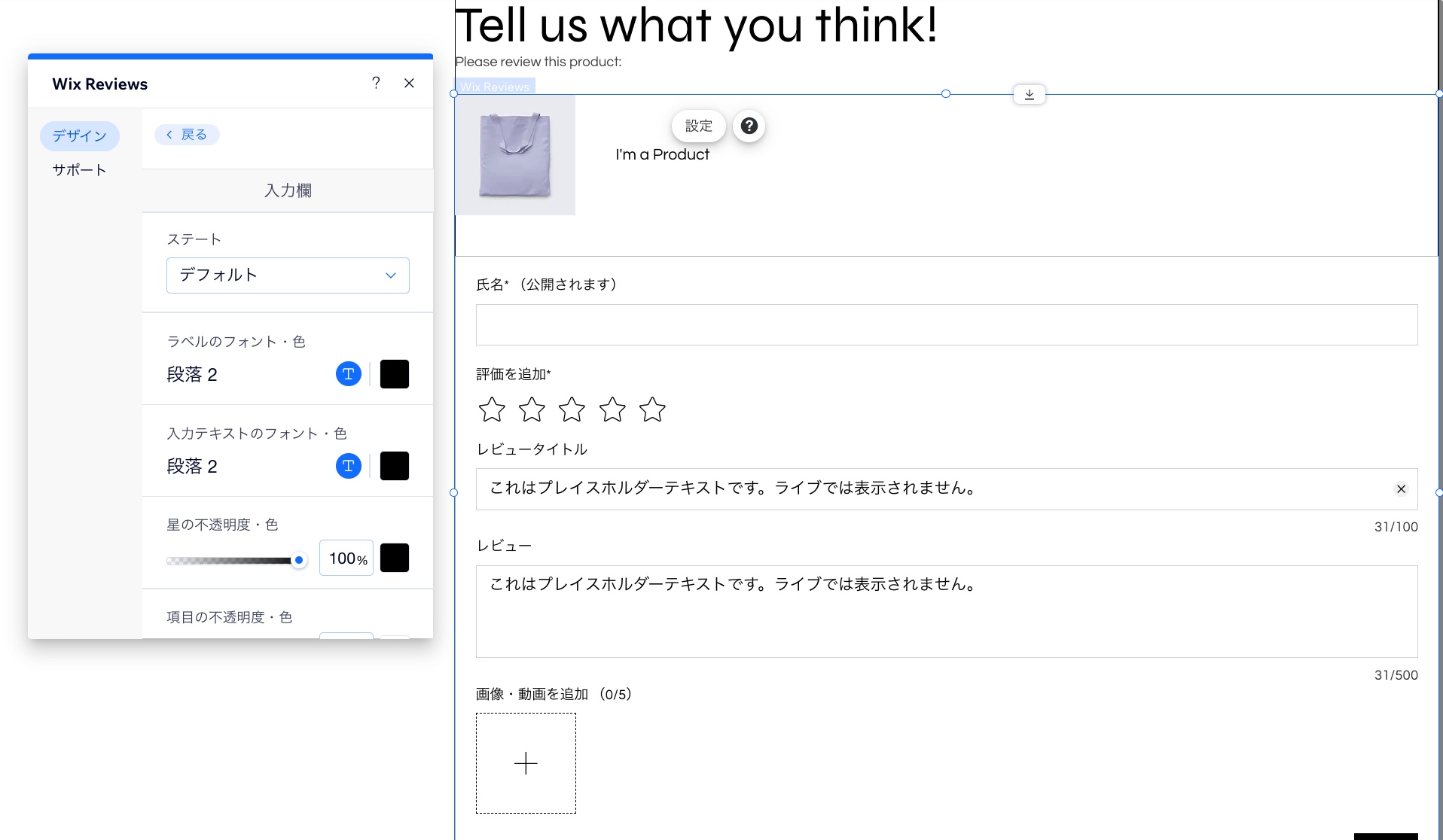This screenshot has width=1443, height=840.
Task: Open label font text style settings
Action: click(x=348, y=374)
